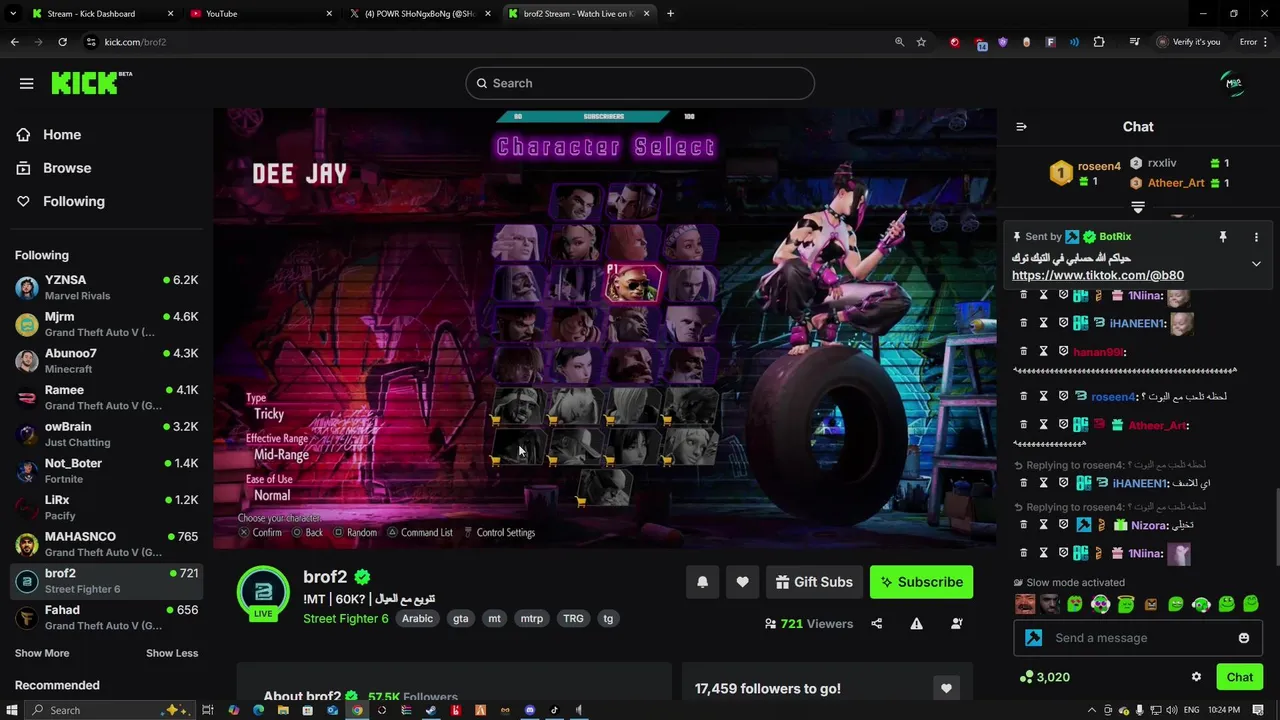Delete 1Niina's first chat message

[1023, 295]
